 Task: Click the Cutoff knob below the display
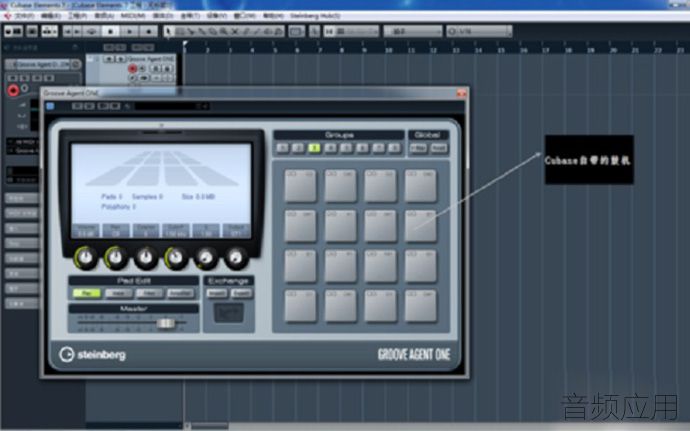176,258
